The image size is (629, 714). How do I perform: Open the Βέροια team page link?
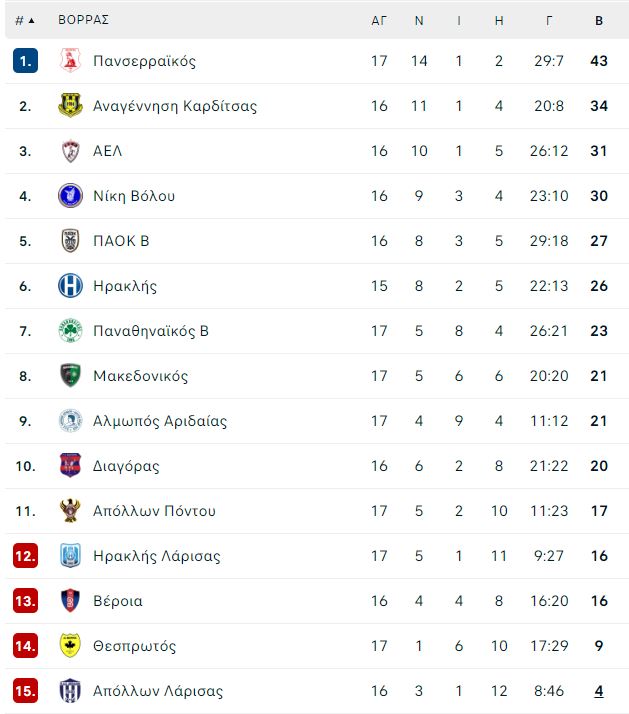(x=118, y=601)
